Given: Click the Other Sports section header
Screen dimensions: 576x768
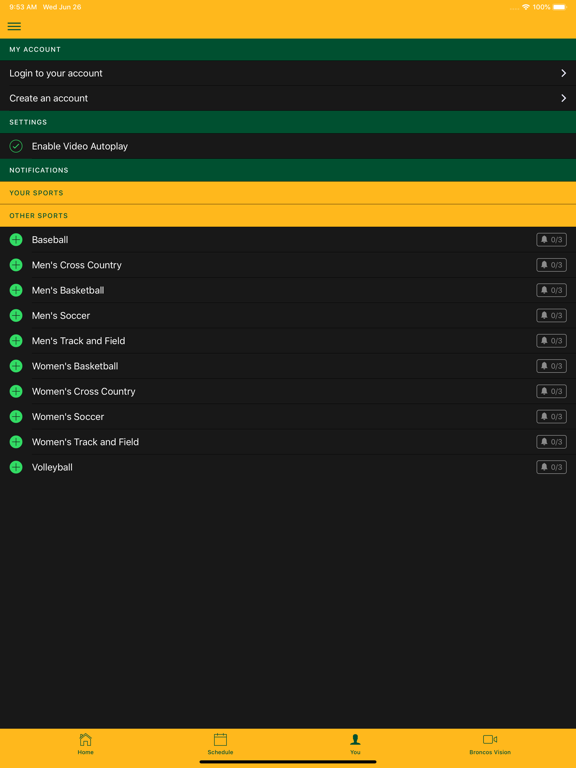Looking at the screenshot, I should (x=288, y=216).
